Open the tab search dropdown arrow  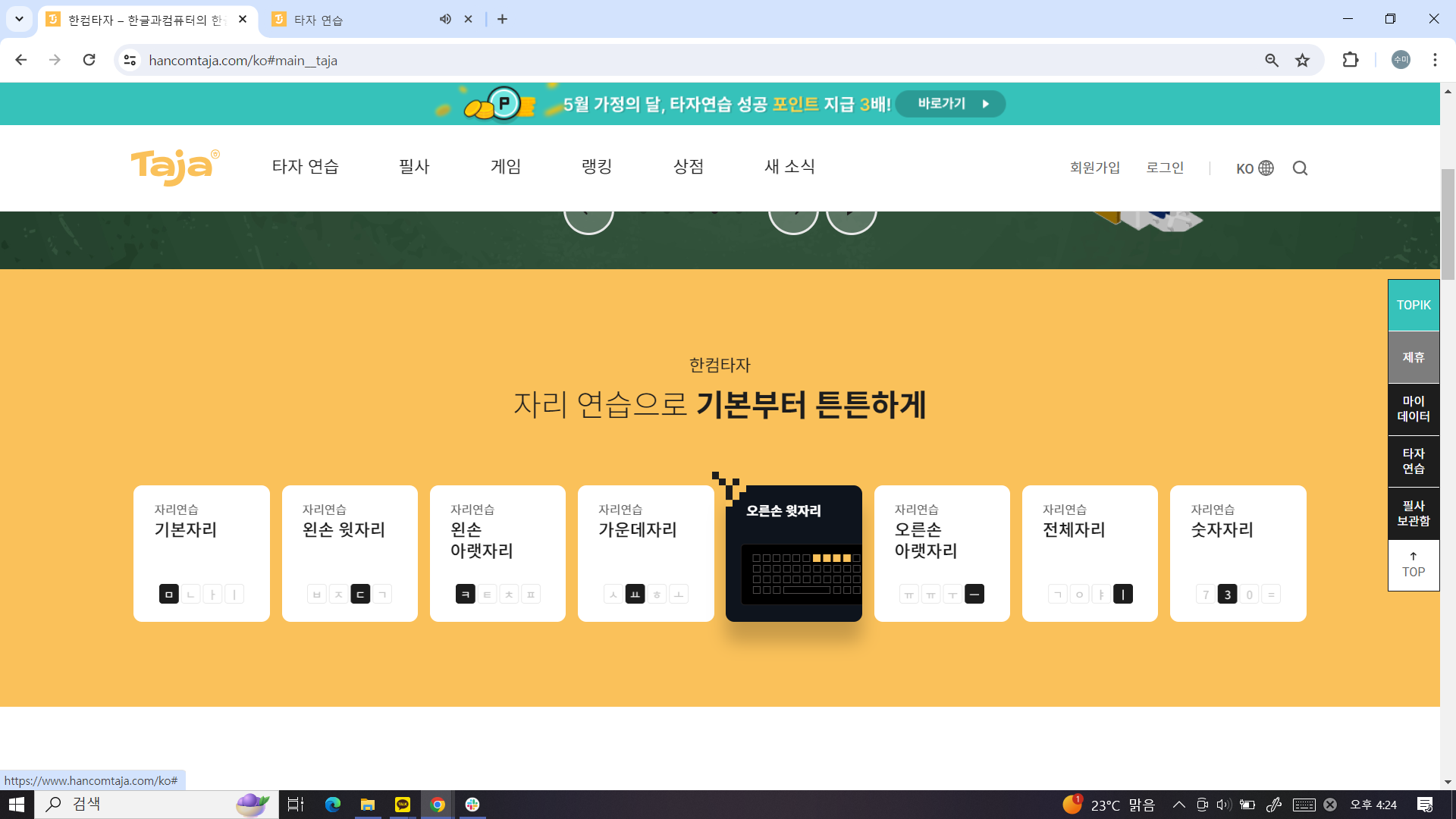(x=19, y=19)
